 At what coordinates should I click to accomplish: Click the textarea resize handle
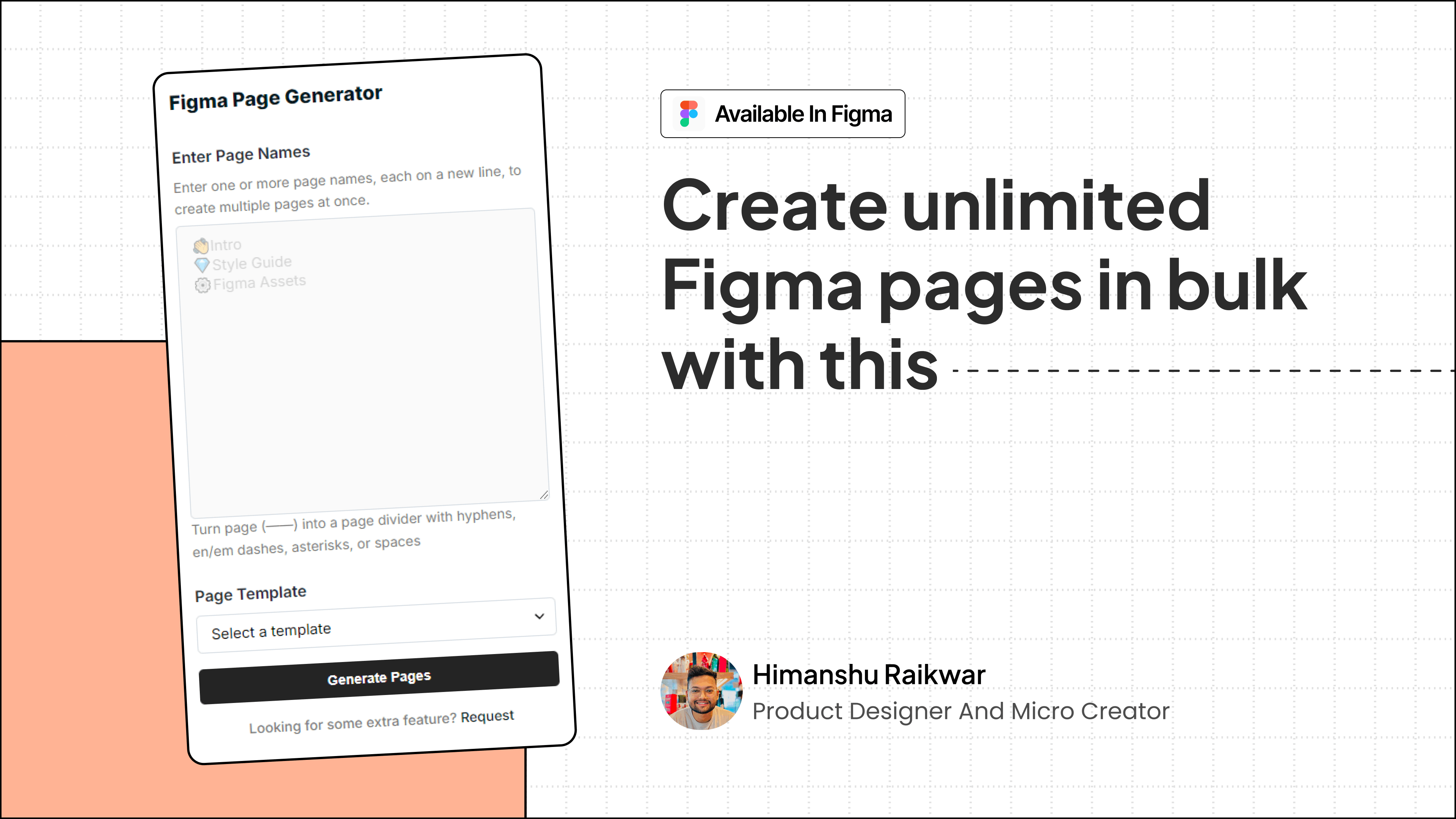pos(544,495)
